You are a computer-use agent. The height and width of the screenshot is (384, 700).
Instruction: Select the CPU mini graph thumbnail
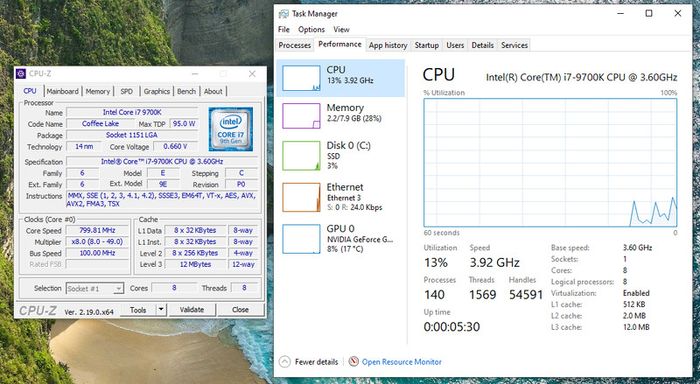tap(301, 78)
